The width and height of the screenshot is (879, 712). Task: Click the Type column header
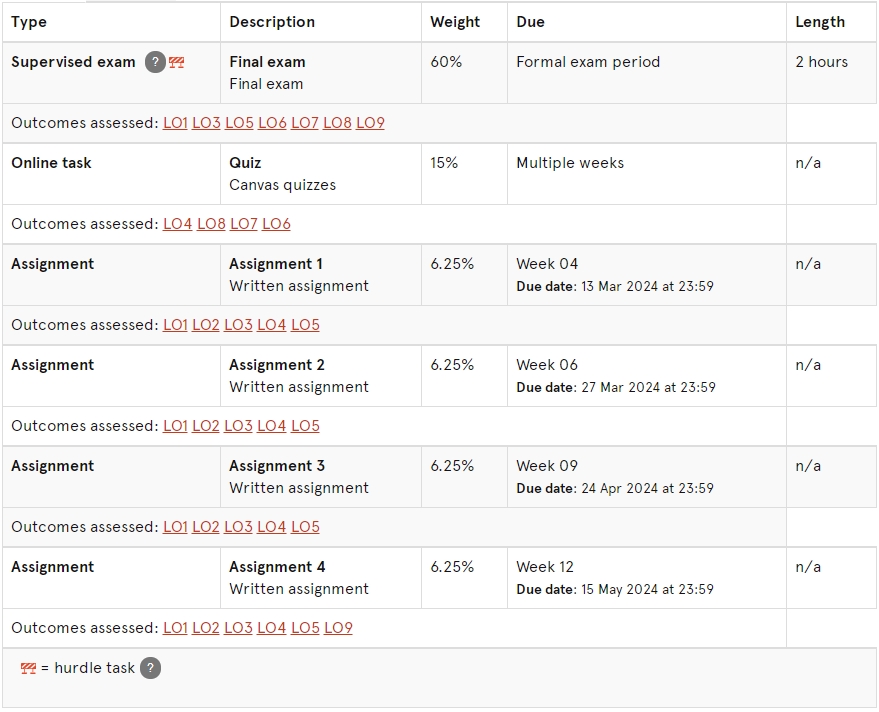(29, 22)
